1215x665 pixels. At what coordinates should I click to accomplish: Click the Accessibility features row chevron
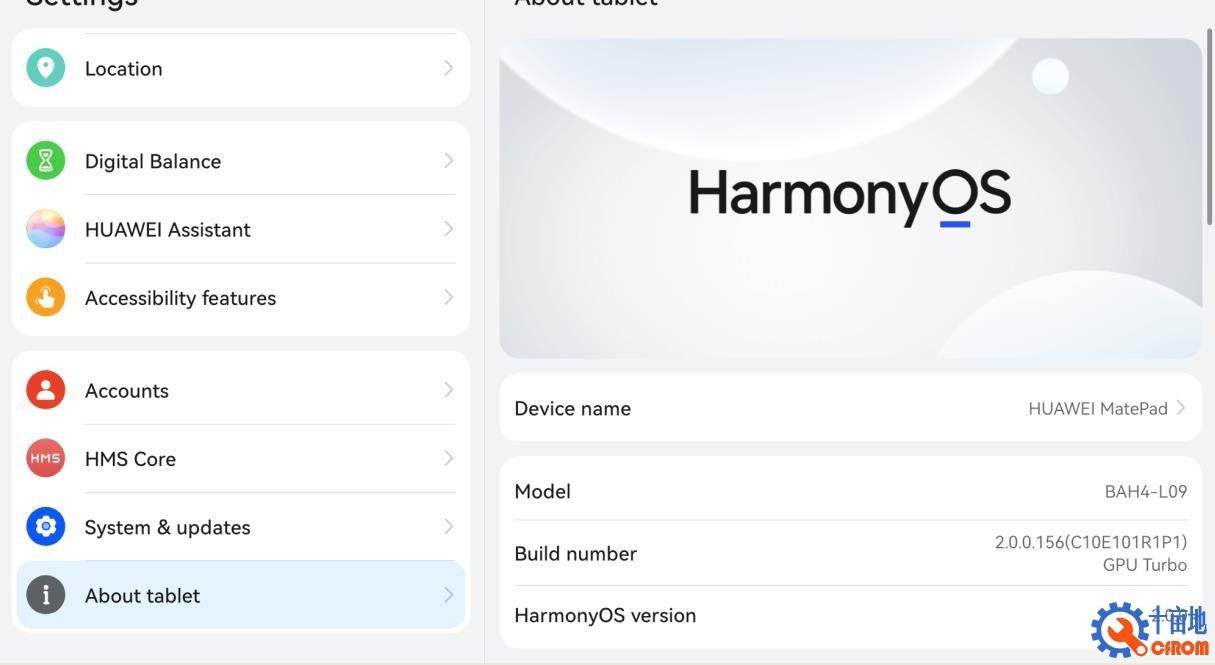[448, 298]
